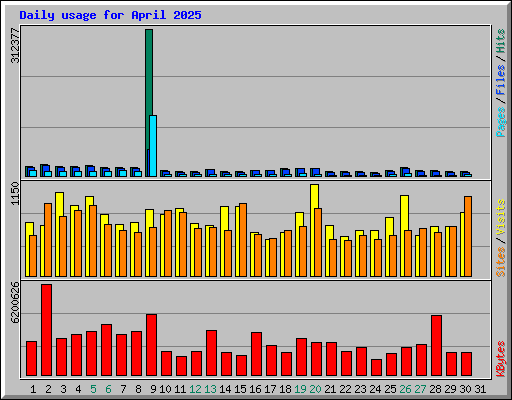This screenshot has width=512, height=400.
Task: Click the red KBytes bar for day 19
Action: tap(301, 357)
